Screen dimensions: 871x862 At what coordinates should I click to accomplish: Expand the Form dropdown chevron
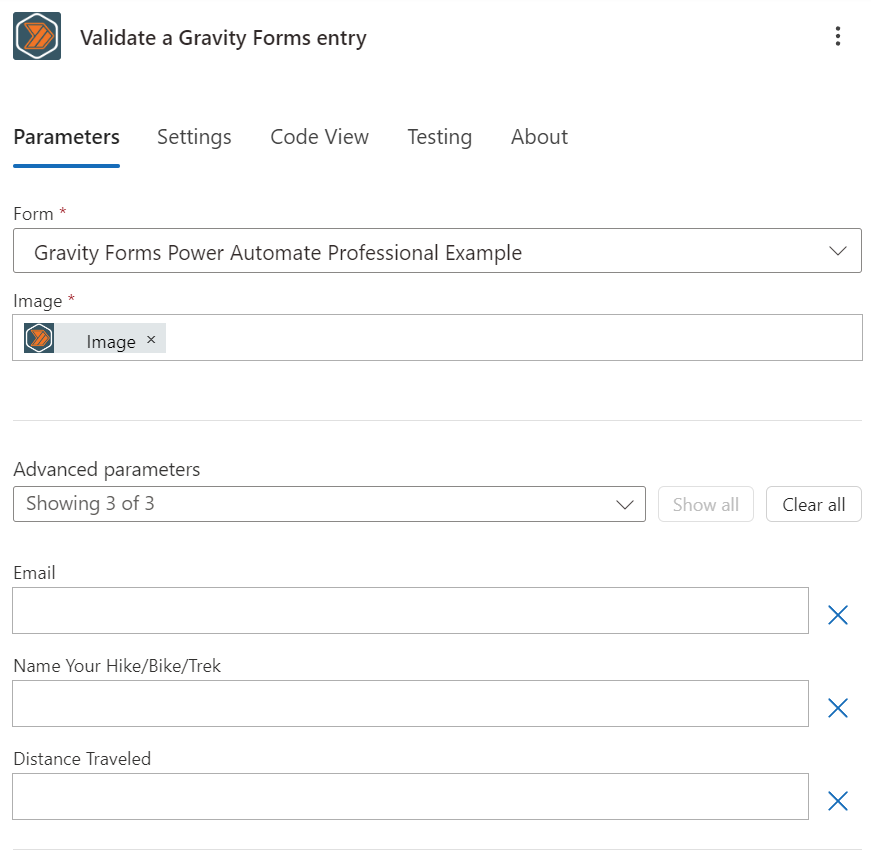point(838,251)
